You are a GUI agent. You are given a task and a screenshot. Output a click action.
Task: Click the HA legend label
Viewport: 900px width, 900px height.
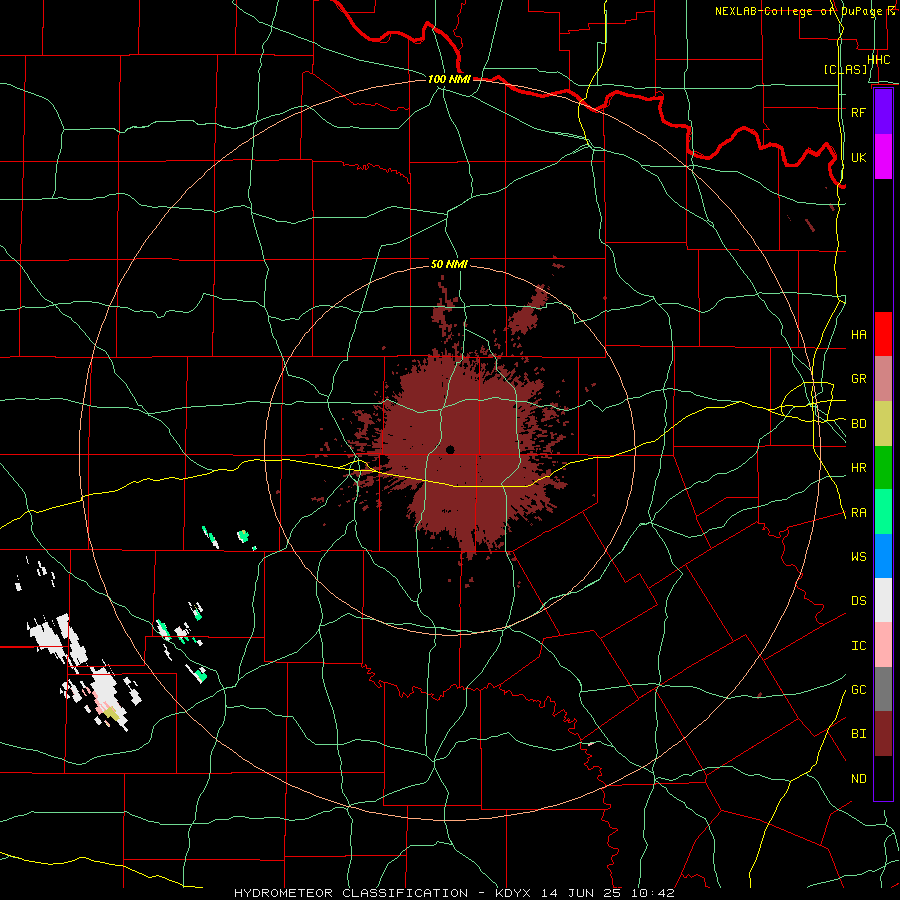click(x=858, y=335)
